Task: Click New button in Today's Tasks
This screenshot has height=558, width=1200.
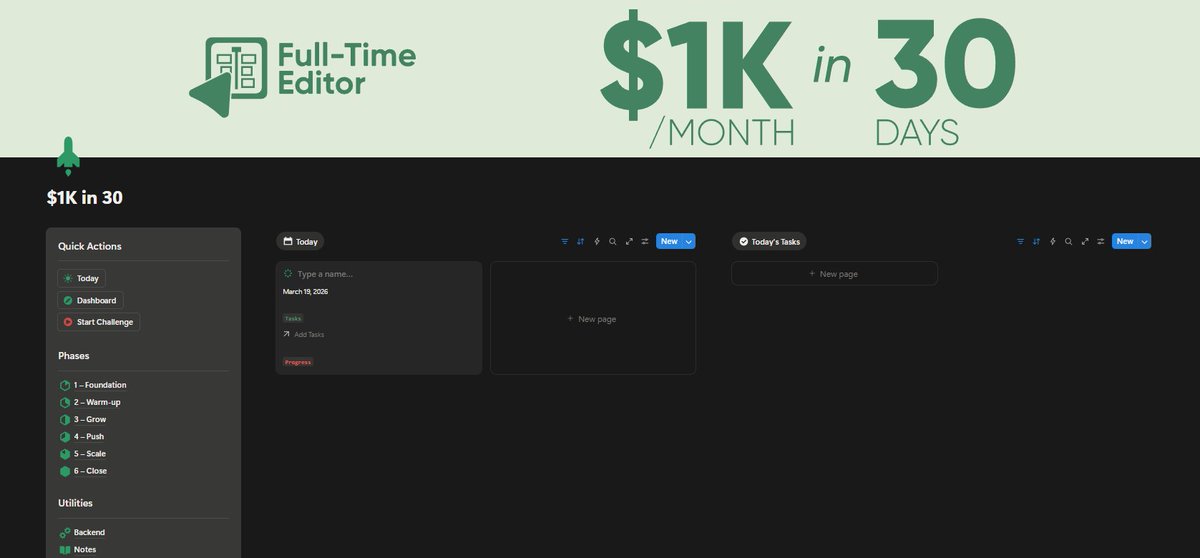Action: 1125,241
